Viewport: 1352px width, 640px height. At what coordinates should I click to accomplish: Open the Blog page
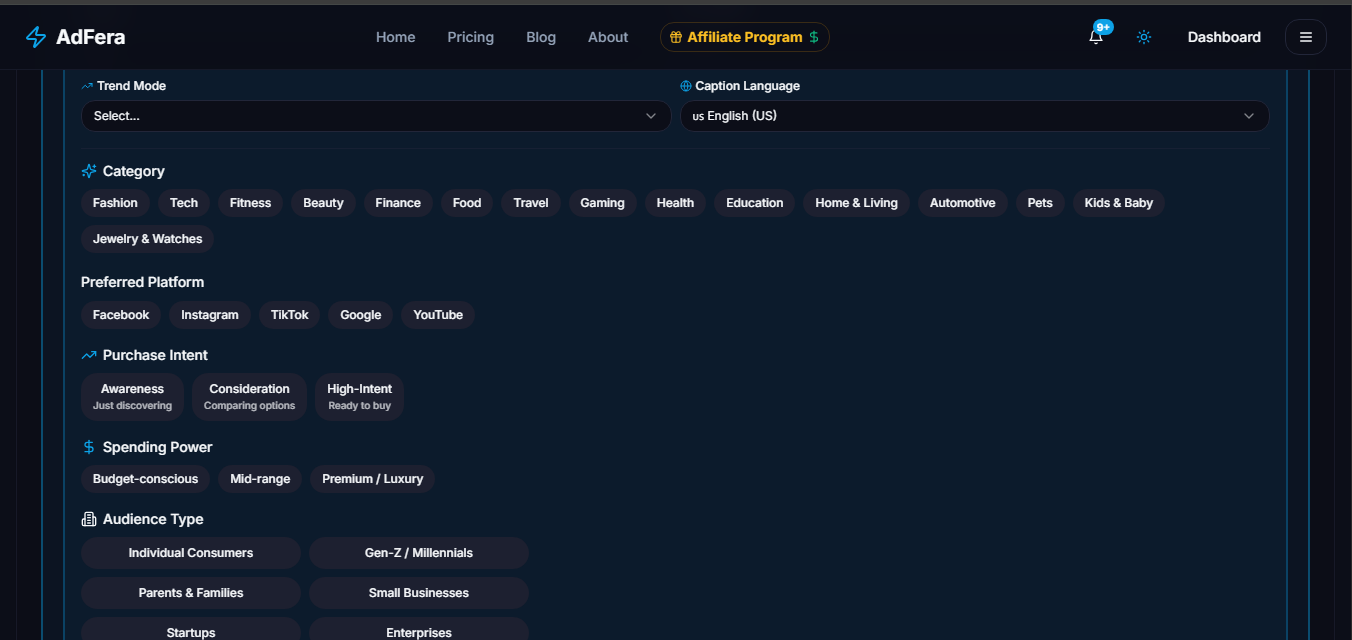[x=541, y=37]
